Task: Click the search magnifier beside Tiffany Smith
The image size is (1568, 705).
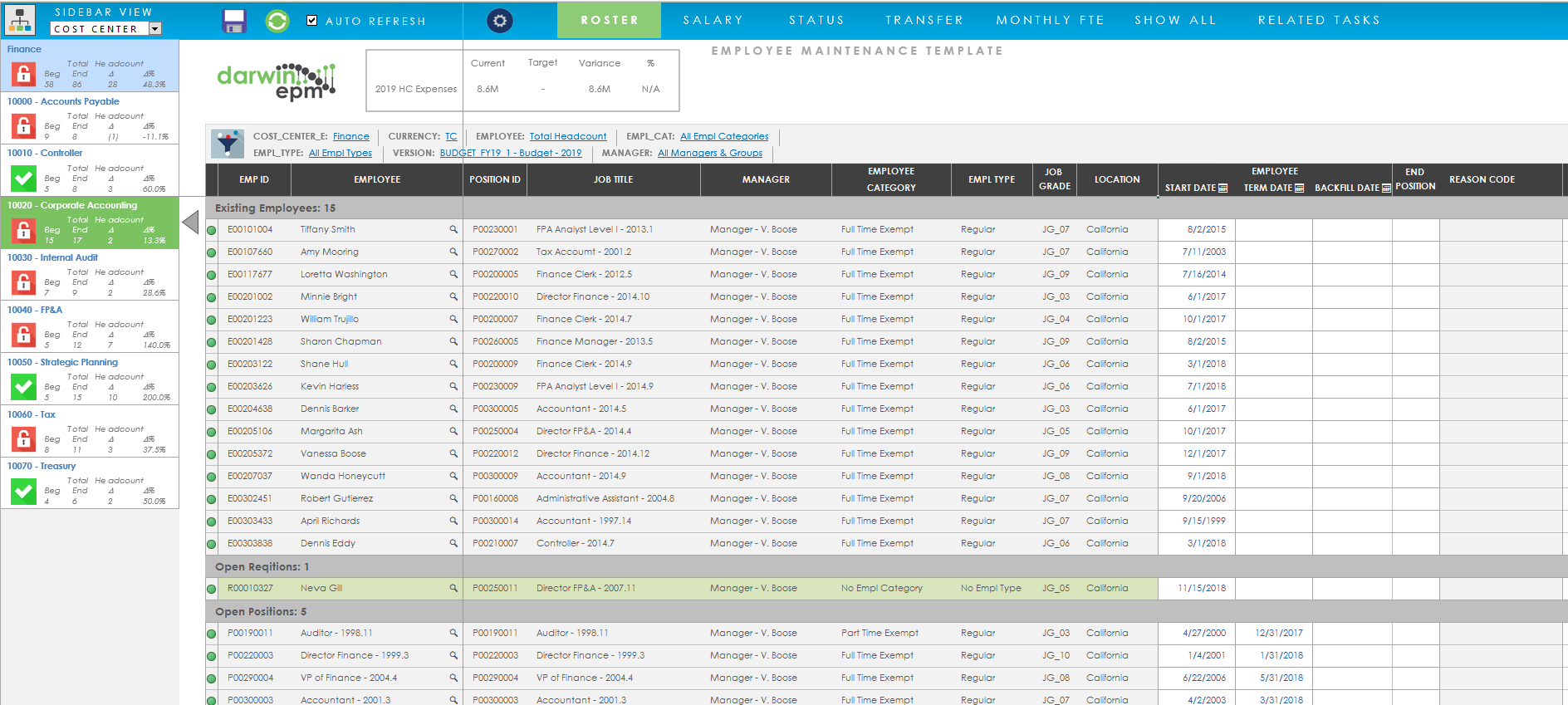Action: [453, 229]
